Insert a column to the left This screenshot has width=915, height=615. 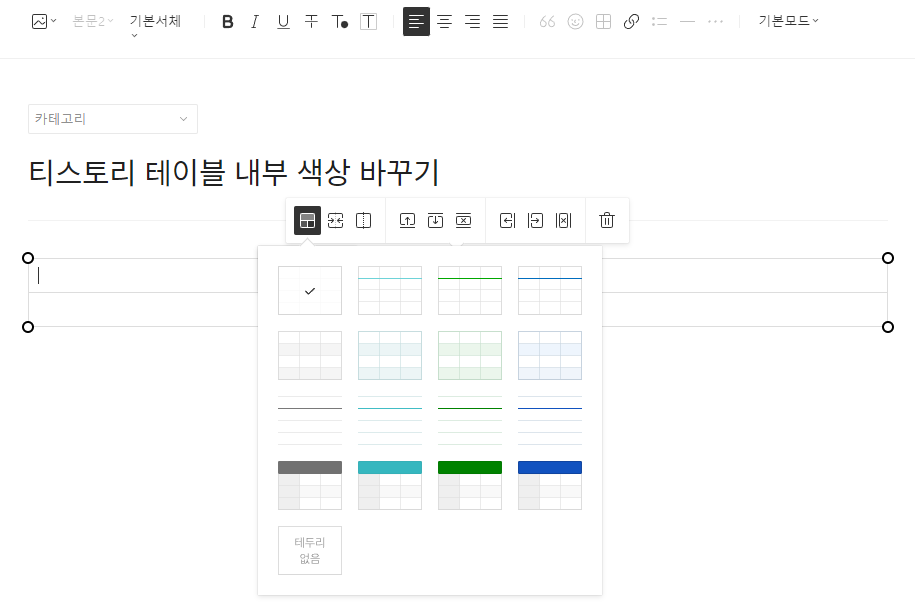pyautogui.click(x=508, y=221)
